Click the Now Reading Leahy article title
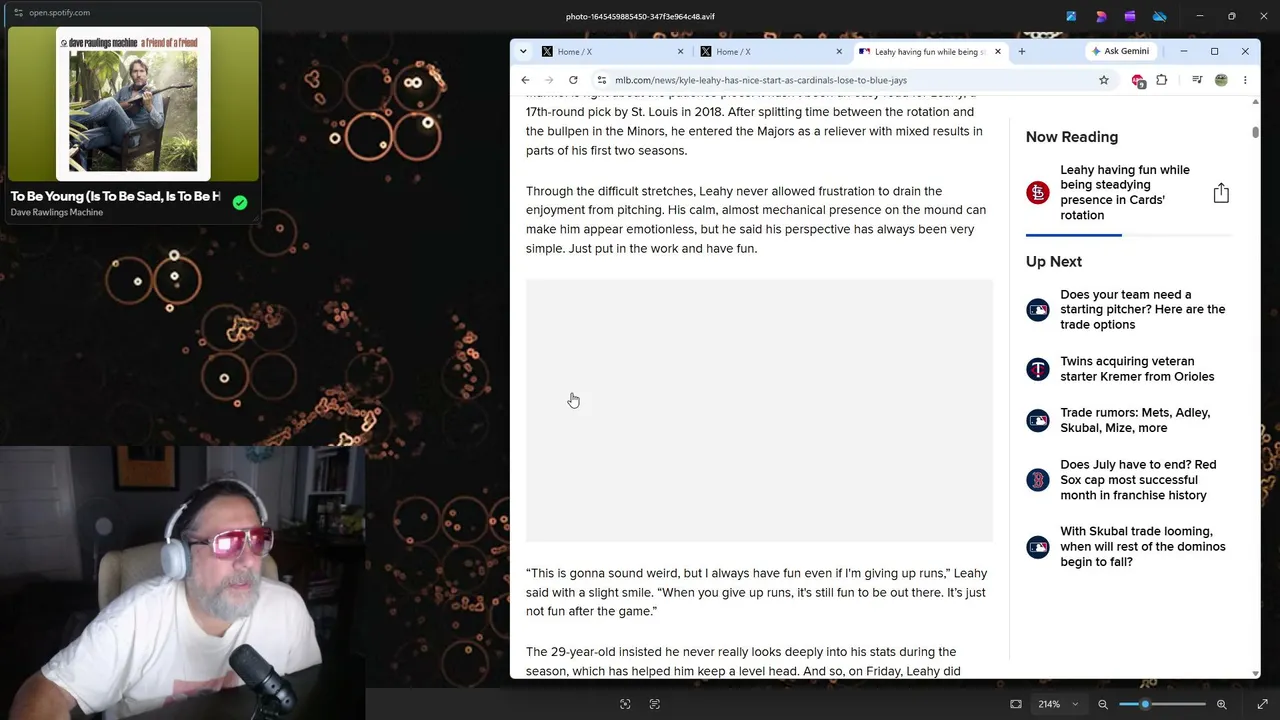Screen dimensions: 1280x720 pos(1125,192)
